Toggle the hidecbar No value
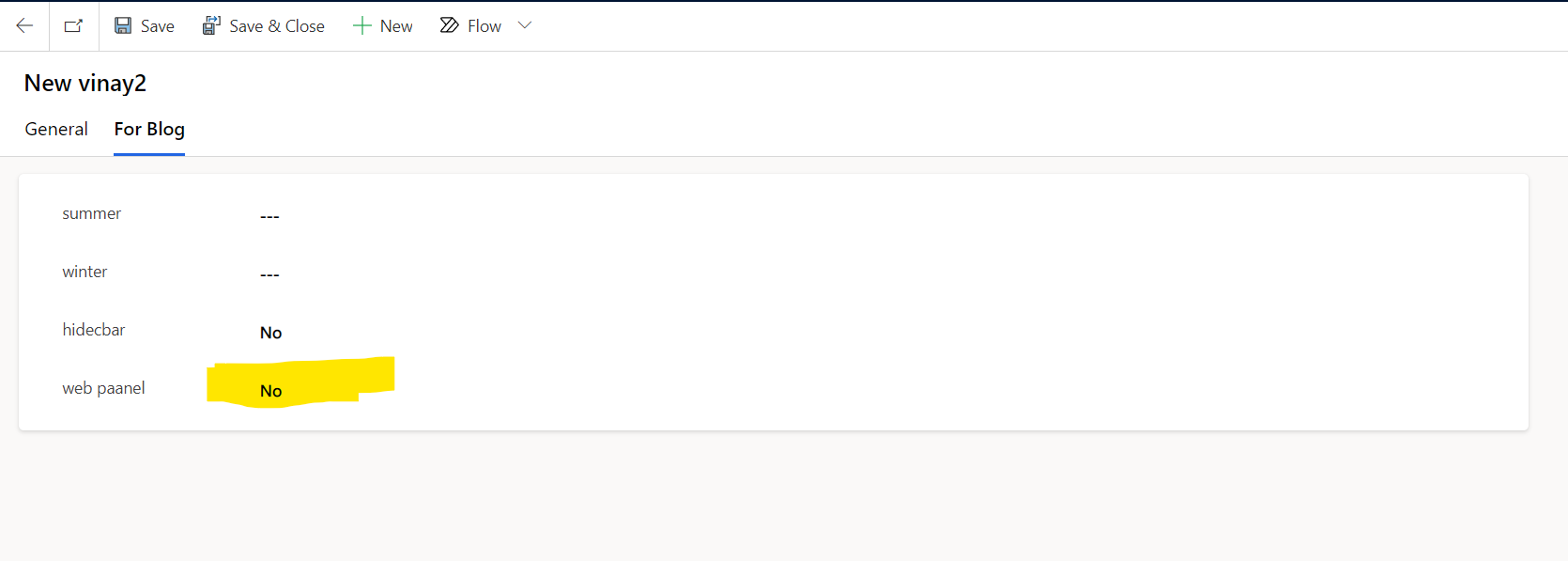The image size is (1568, 561). click(270, 333)
